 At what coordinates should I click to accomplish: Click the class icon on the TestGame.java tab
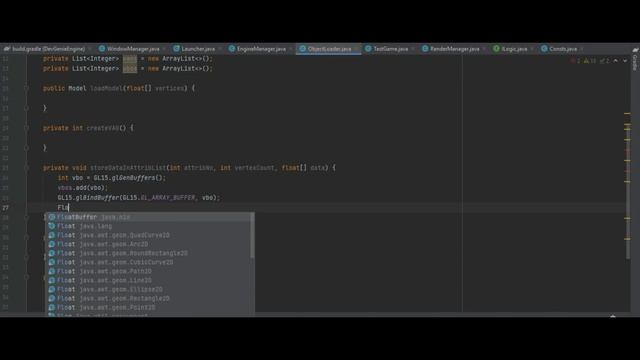point(368,49)
